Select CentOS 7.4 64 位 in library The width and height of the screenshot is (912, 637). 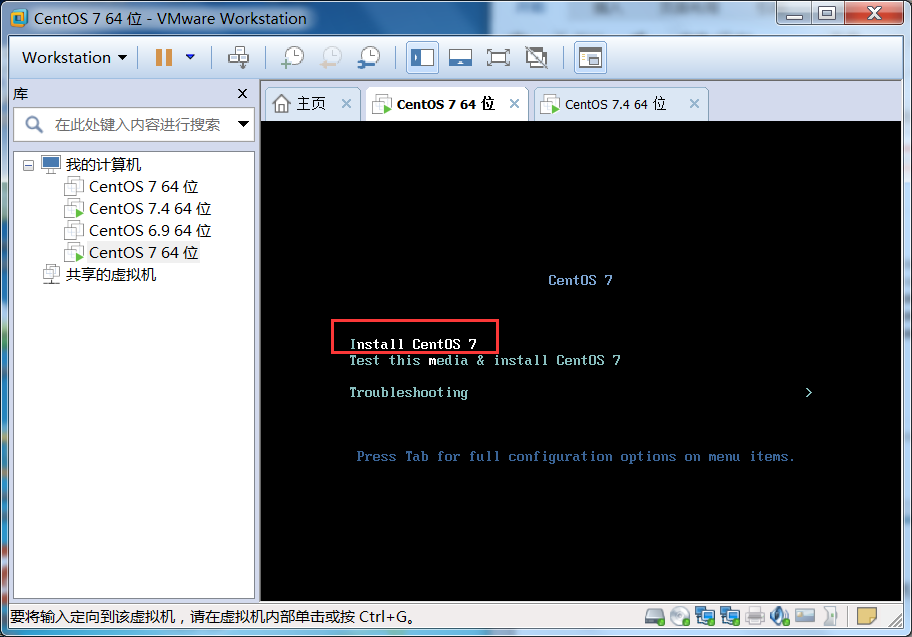click(x=150, y=209)
